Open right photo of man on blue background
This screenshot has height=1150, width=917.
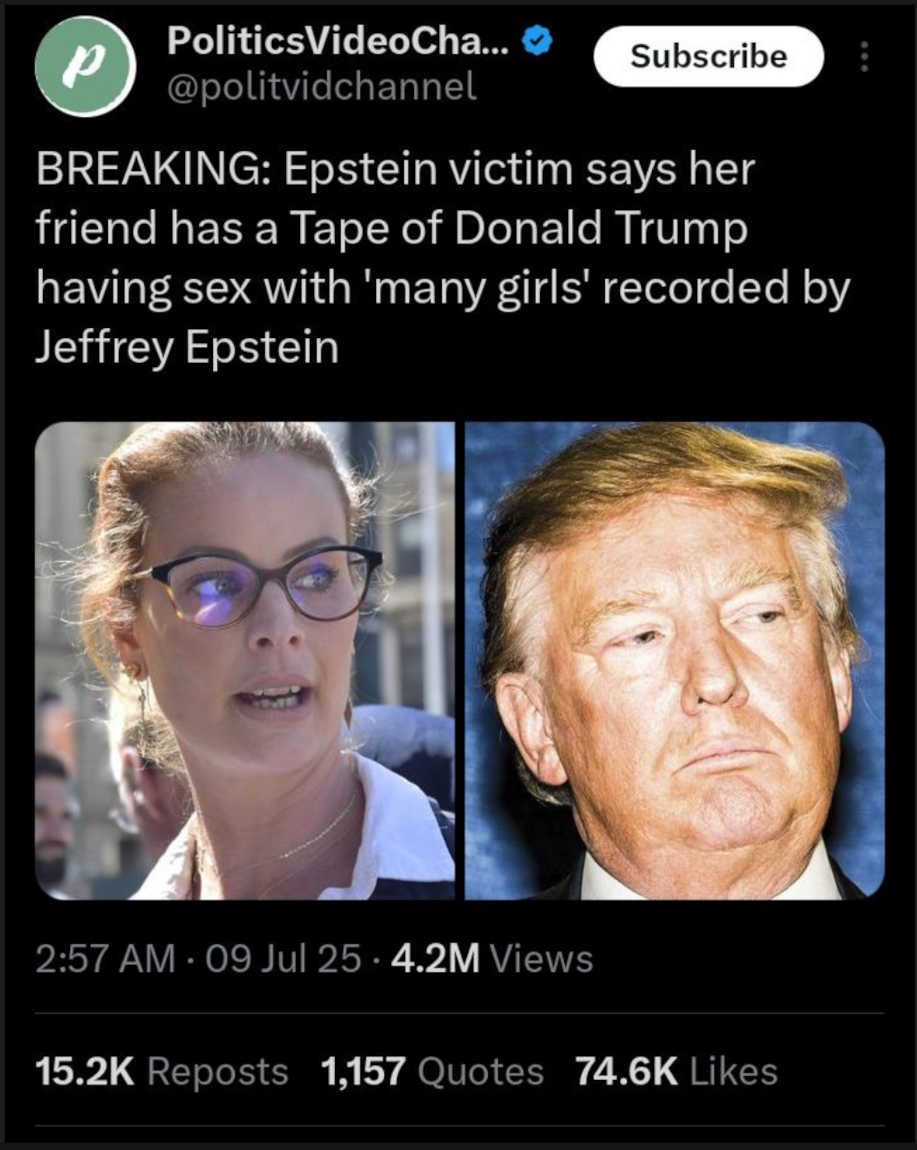[675, 660]
